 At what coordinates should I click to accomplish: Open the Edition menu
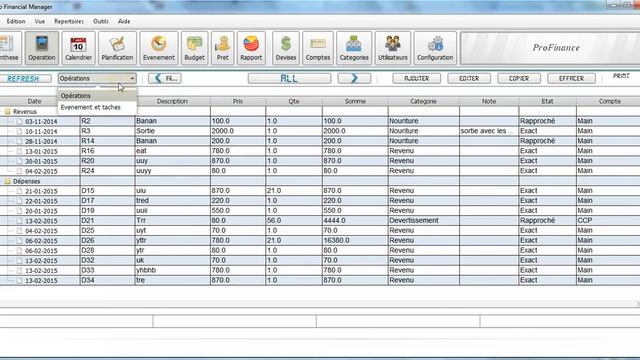point(16,21)
